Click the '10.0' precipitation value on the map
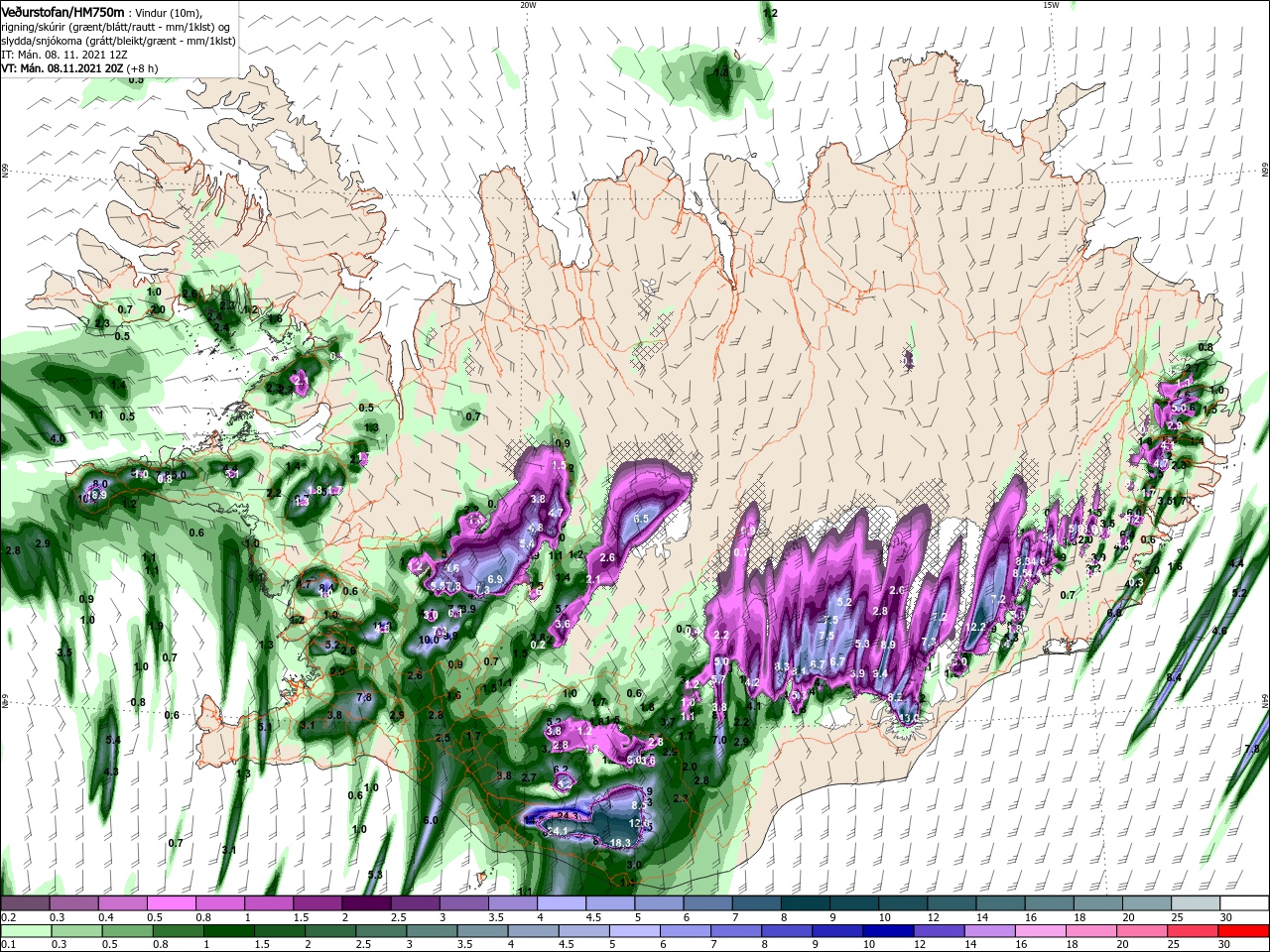Screen dimensions: 1270x952 click(x=429, y=640)
